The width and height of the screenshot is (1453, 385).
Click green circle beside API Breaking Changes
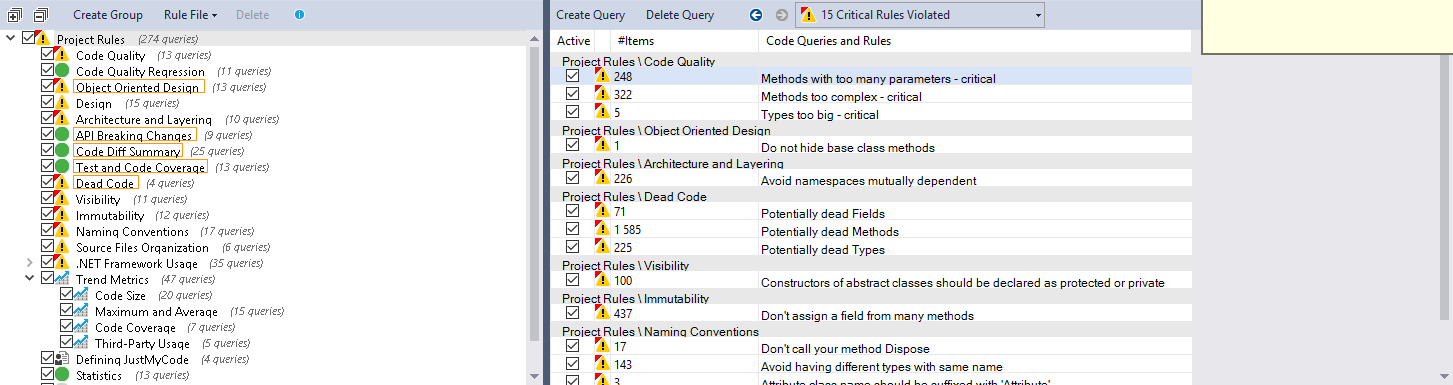(62, 135)
